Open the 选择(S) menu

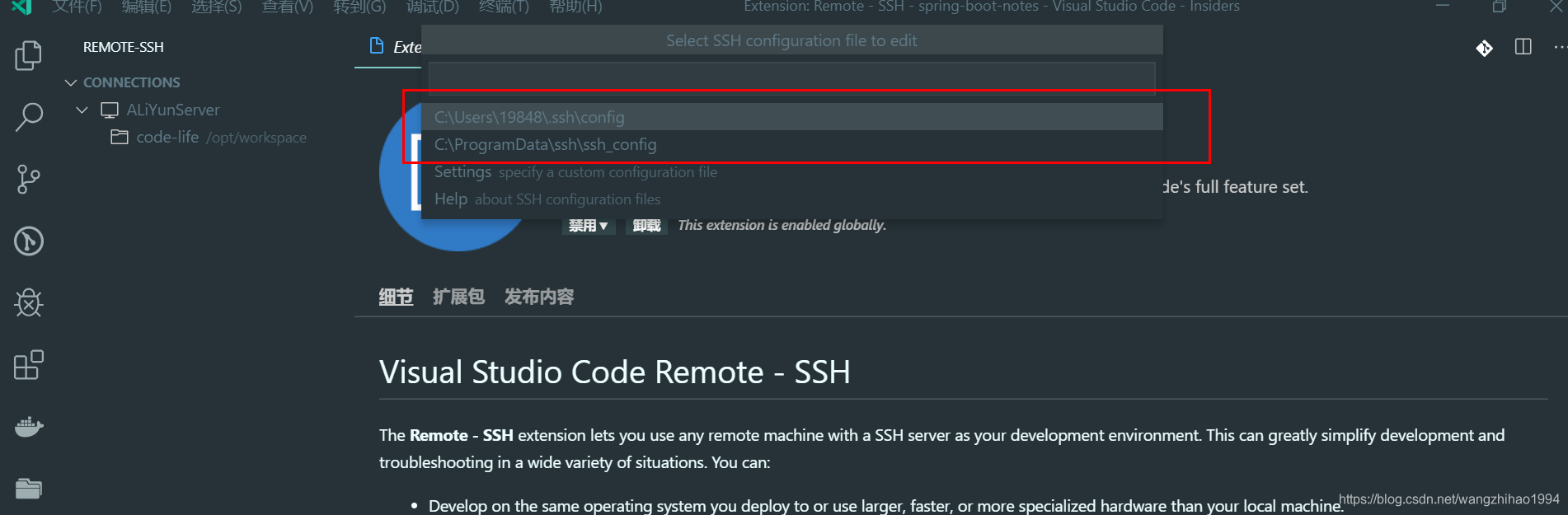tap(217, 7)
